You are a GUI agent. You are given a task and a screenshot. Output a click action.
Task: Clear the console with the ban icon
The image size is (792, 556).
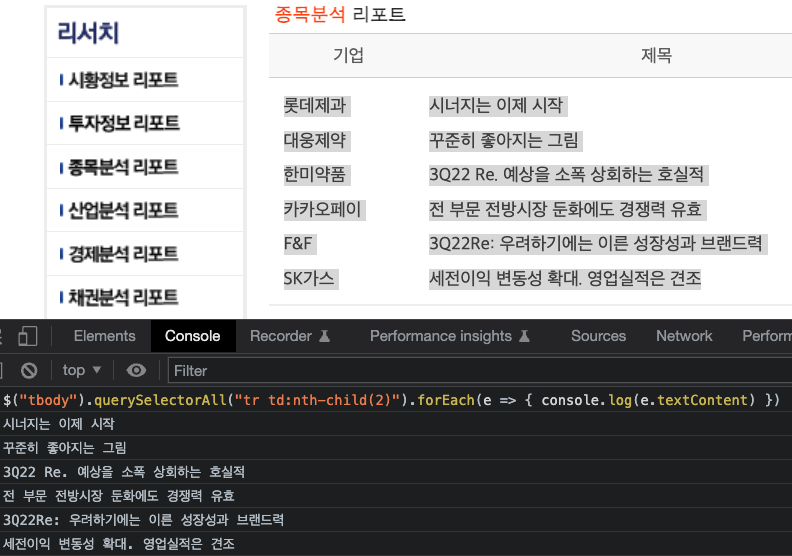tap(29, 371)
